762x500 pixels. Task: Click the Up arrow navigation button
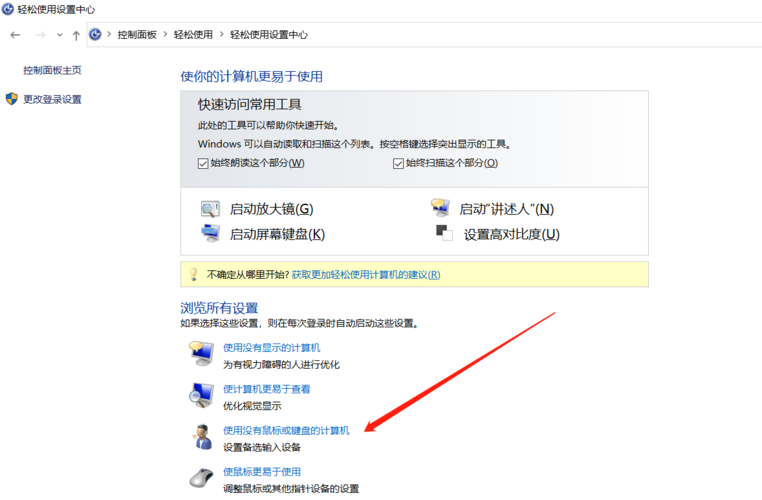pyautogui.click(x=76, y=35)
